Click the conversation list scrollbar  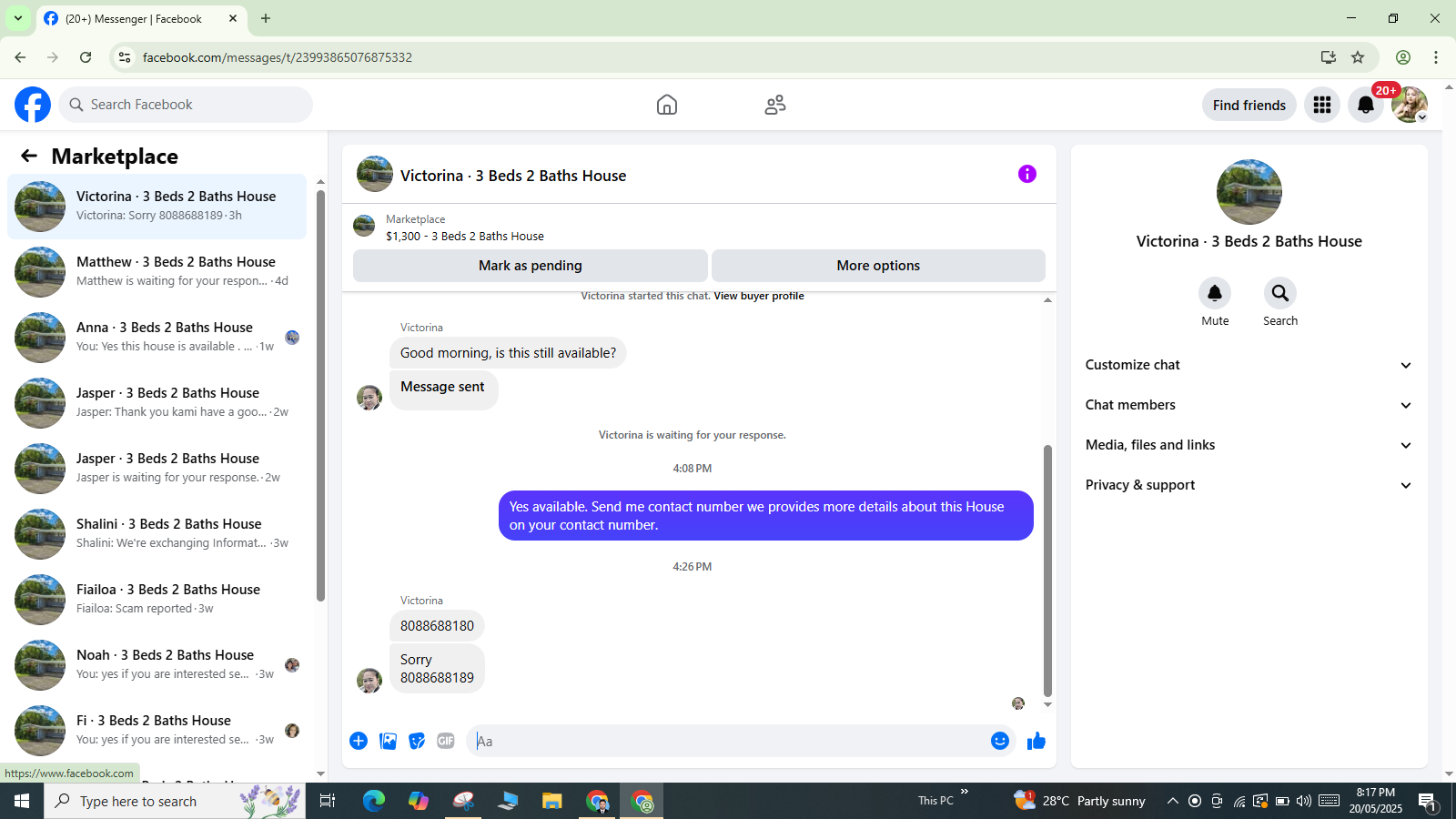[320, 396]
